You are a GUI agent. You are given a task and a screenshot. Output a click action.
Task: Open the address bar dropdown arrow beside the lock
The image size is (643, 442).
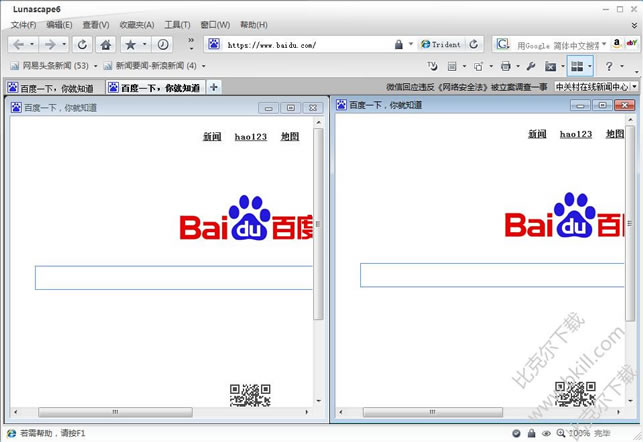click(410, 43)
